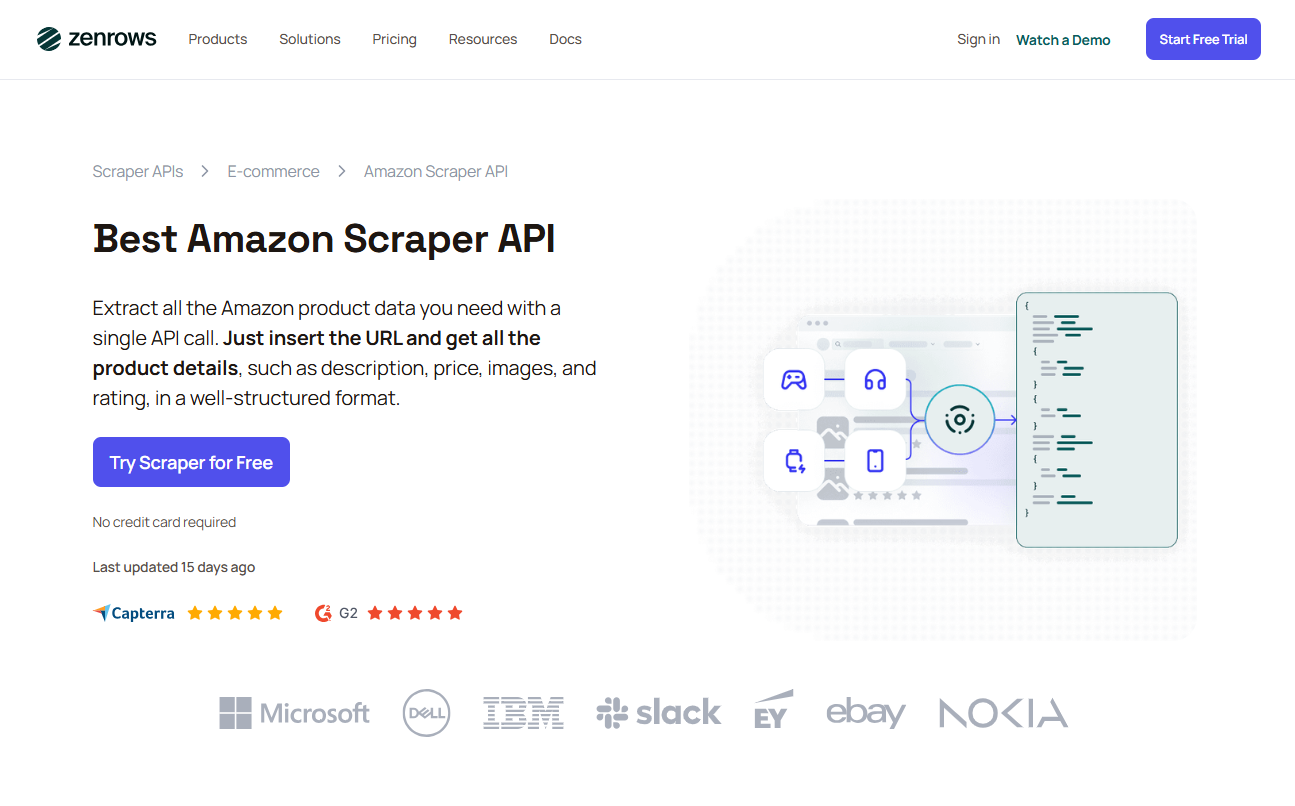1295x806 pixels.
Task: Click the eBay company logo
Action: tap(865, 712)
